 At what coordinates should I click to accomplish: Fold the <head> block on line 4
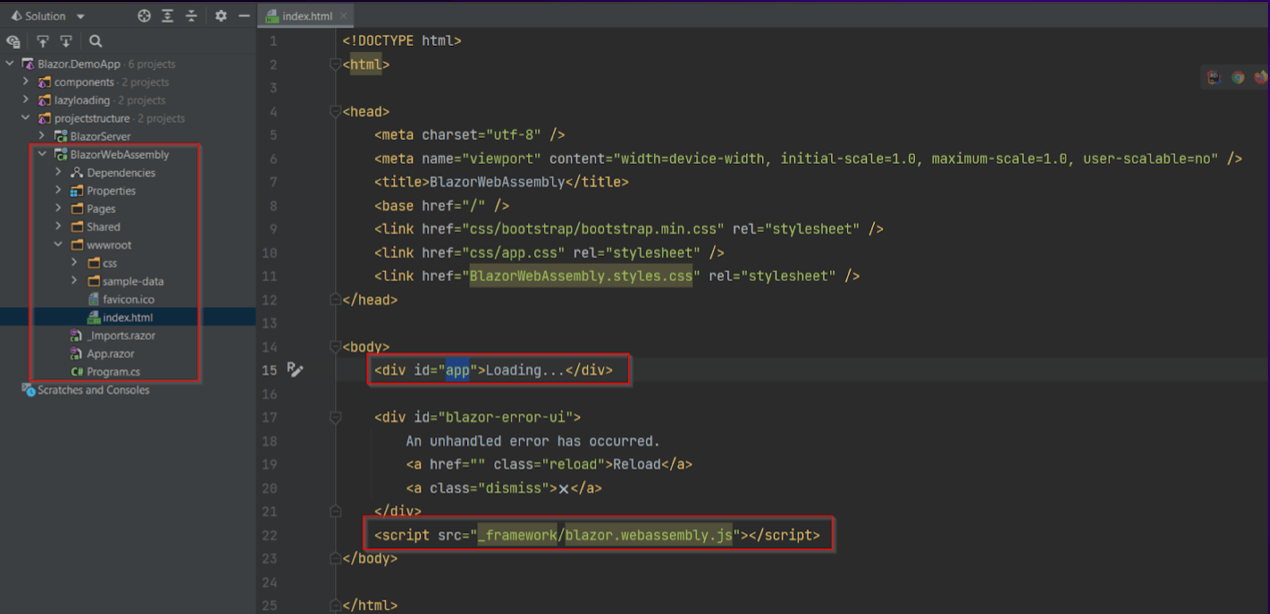point(335,112)
